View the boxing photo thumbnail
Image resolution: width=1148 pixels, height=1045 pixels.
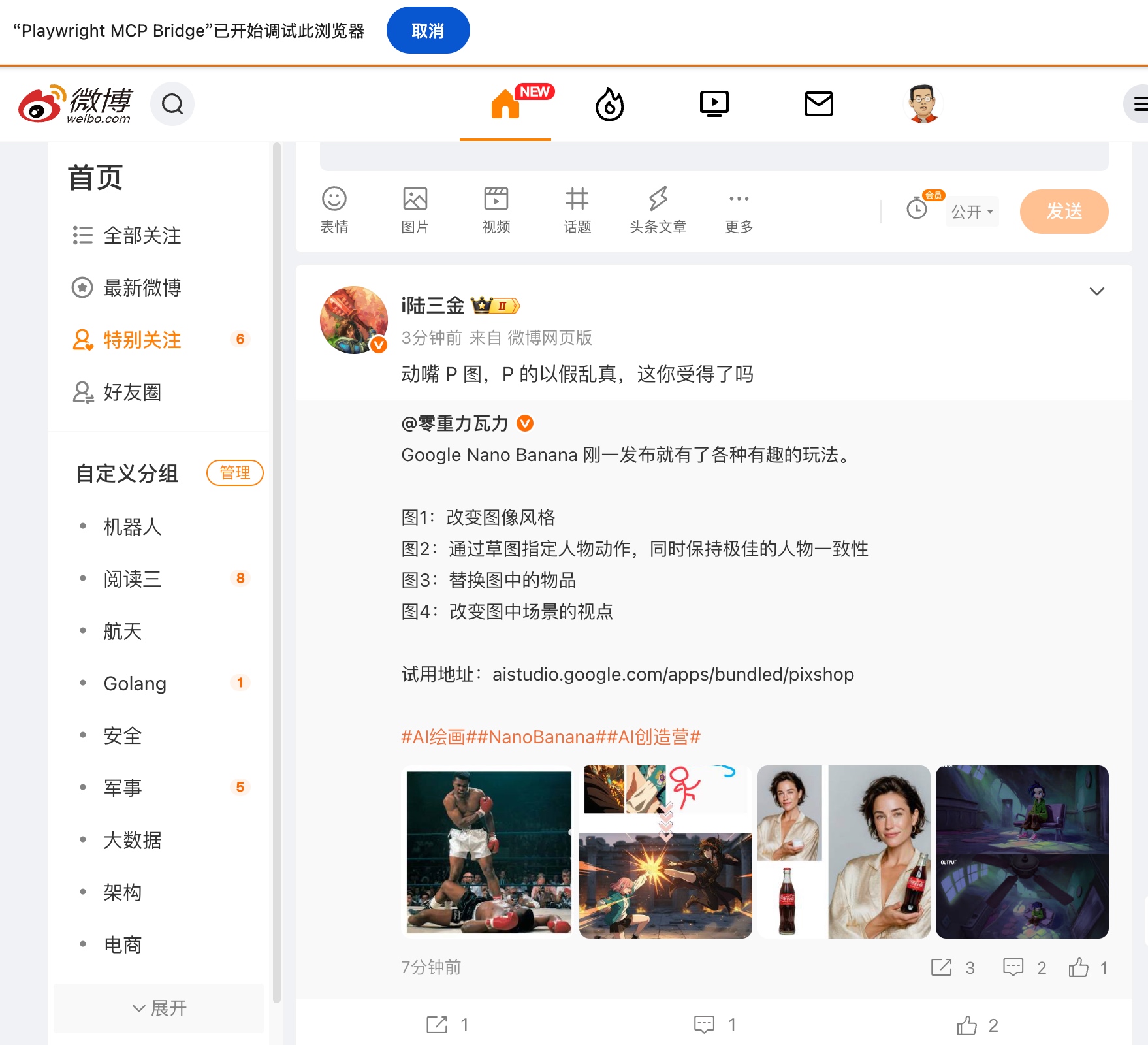pos(488,852)
